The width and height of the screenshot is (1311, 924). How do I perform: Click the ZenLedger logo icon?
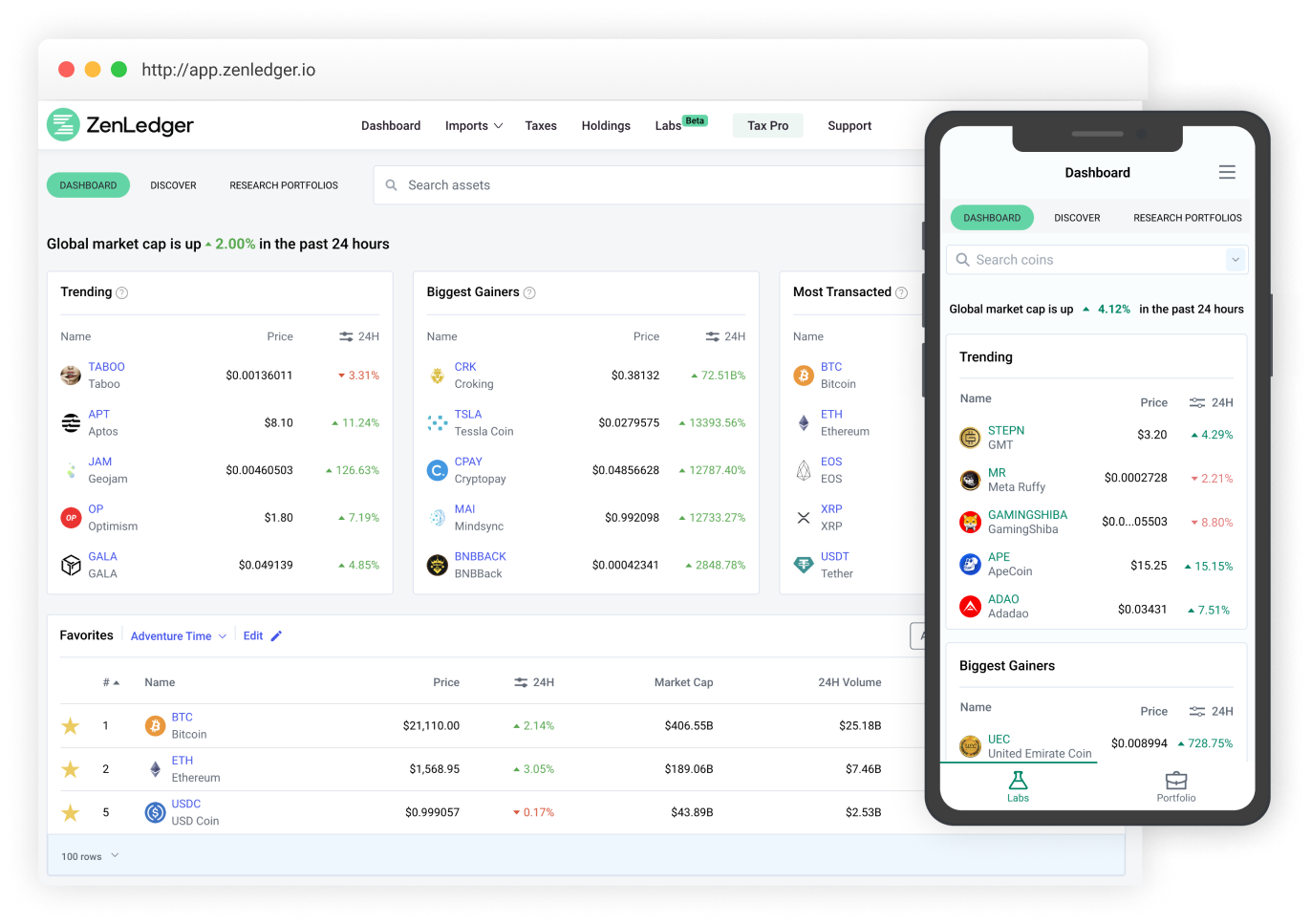coord(63,125)
